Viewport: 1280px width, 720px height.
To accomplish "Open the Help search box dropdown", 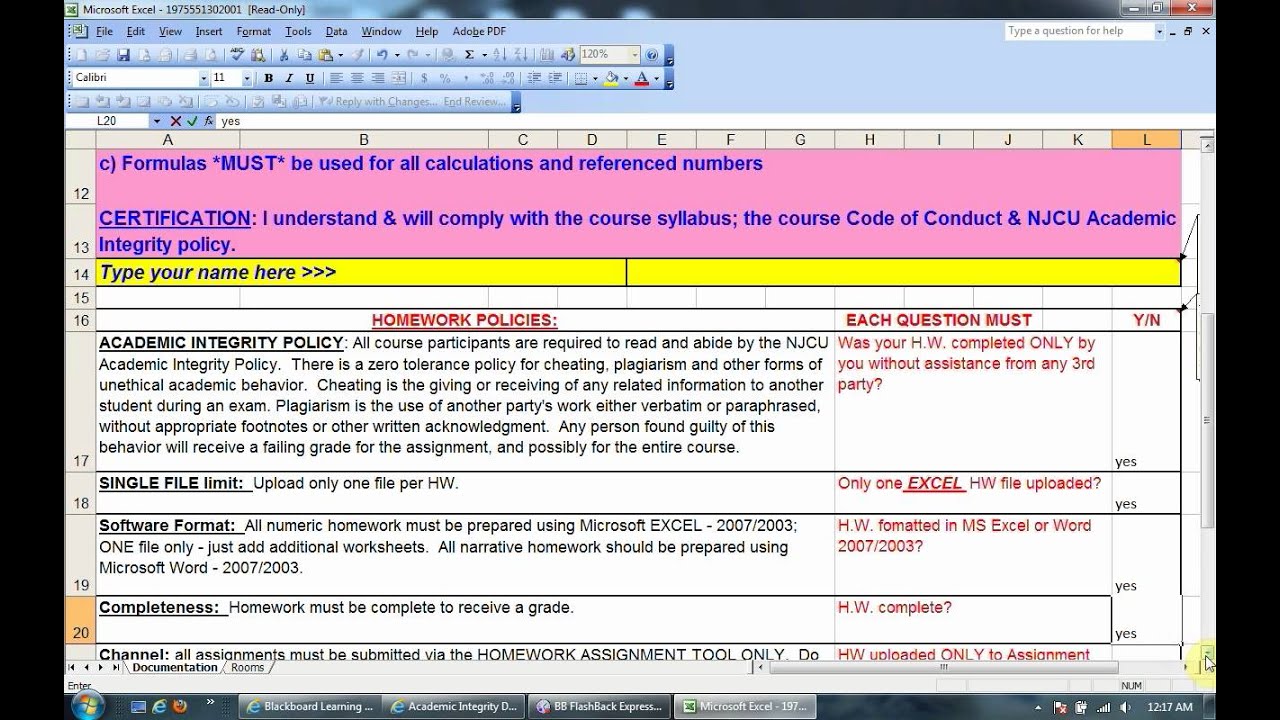I will [x=1159, y=31].
